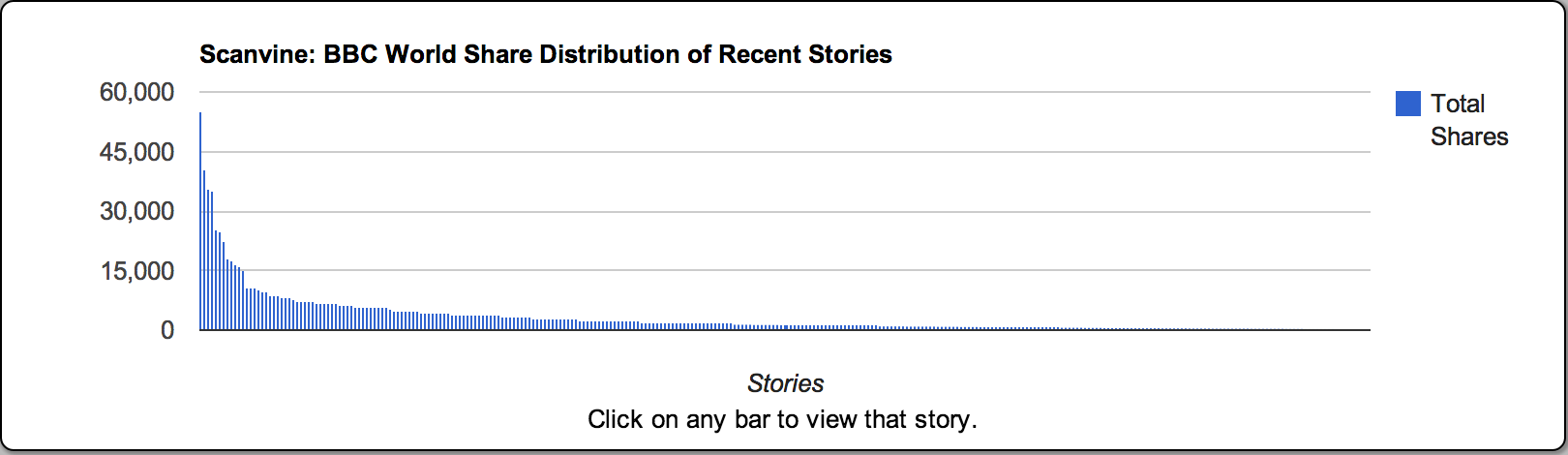Click the word Scanvine in the title
The width and height of the screenshot is (1568, 455).
255,54
